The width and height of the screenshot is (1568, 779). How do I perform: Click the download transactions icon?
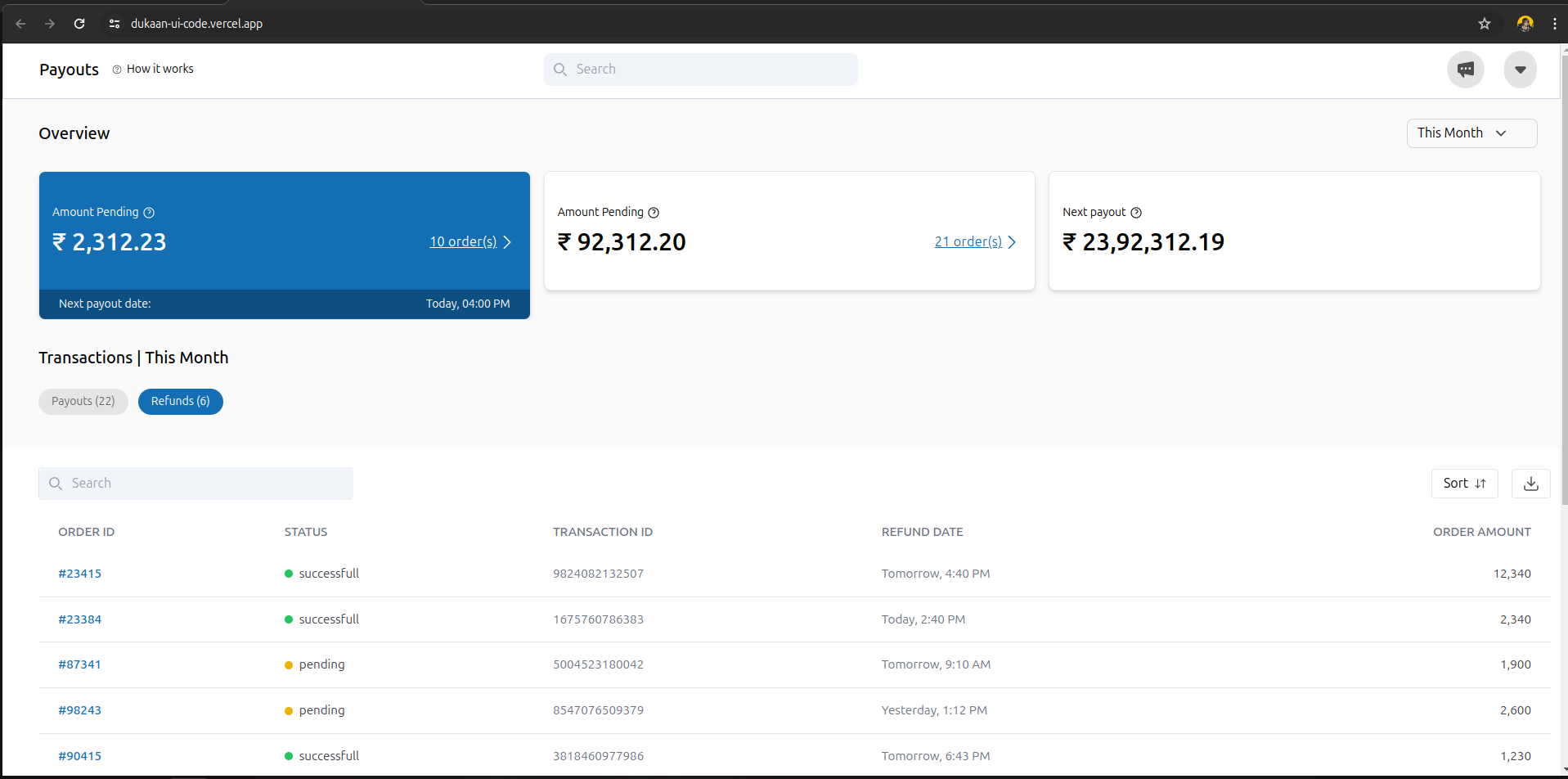1530,484
